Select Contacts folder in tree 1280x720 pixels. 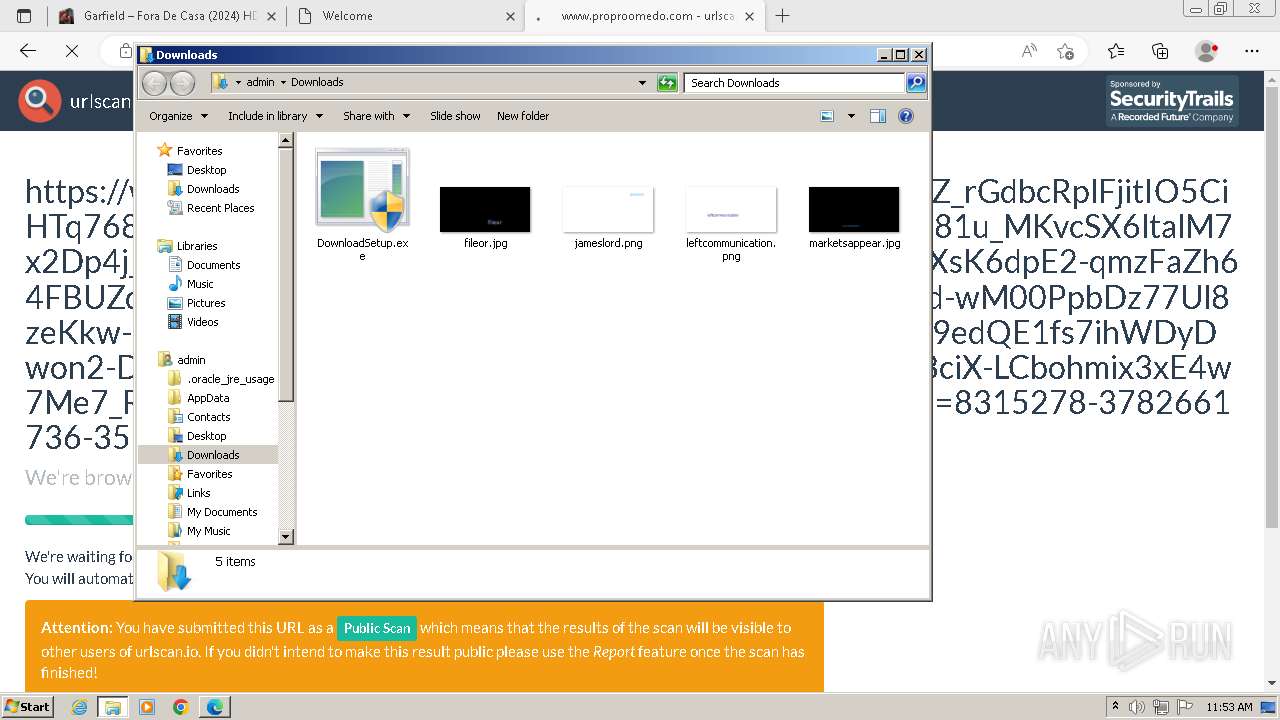pos(208,417)
